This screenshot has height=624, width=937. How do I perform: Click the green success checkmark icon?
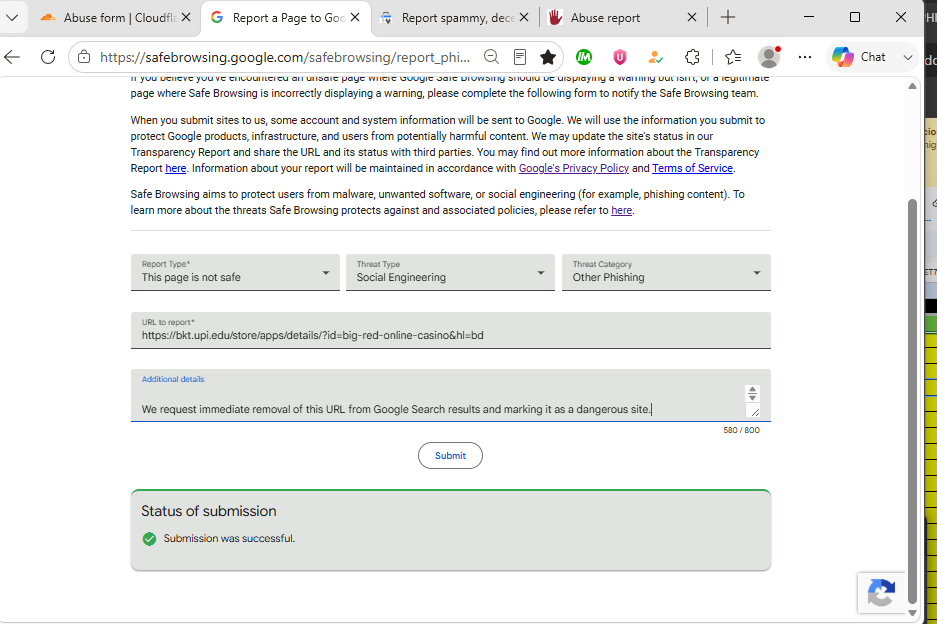point(149,539)
